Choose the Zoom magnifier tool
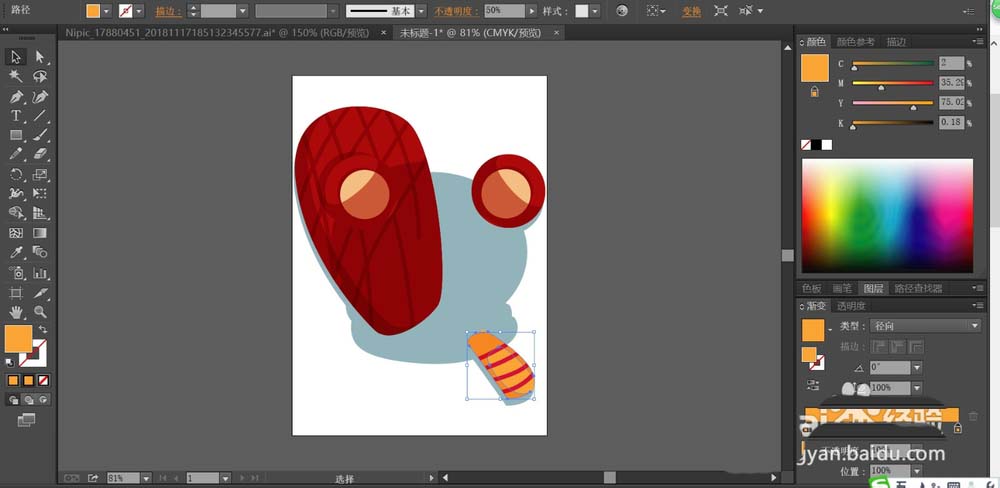Viewport: 1000px width, 488px height. point(40,312)
